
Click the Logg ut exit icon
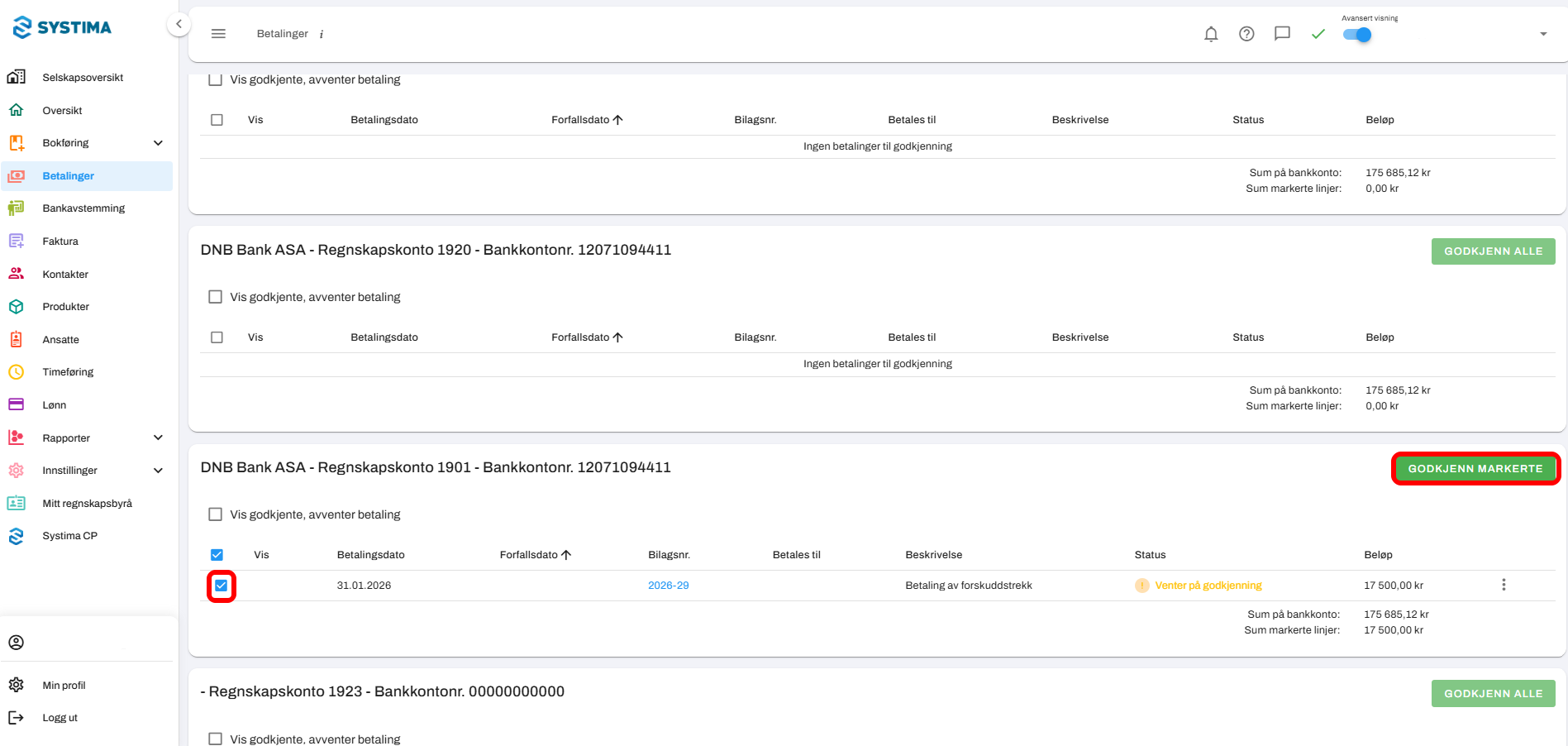click(16, 718)
